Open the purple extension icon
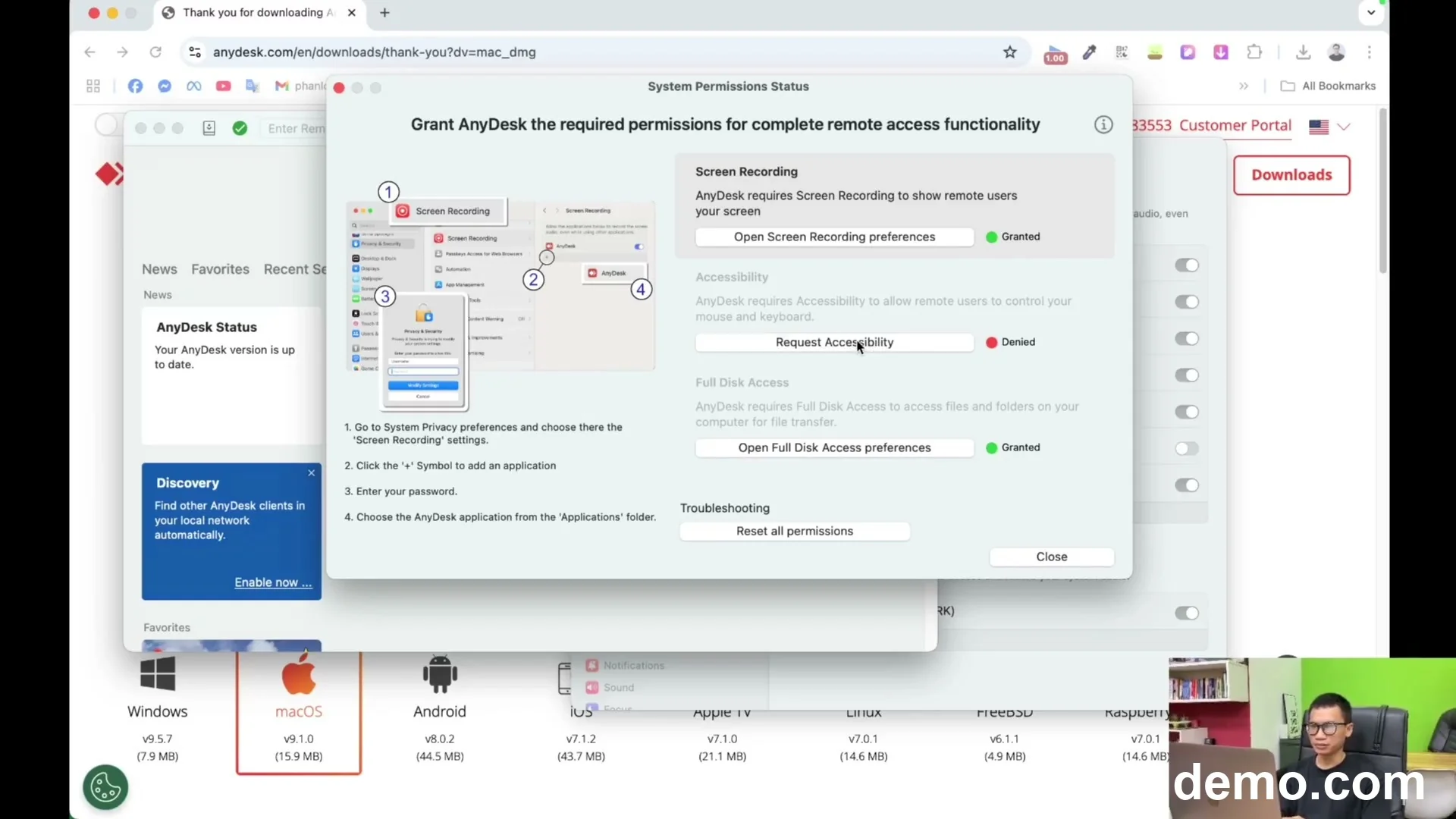This screenshot has height=819, width=1456. point(1188,52)
